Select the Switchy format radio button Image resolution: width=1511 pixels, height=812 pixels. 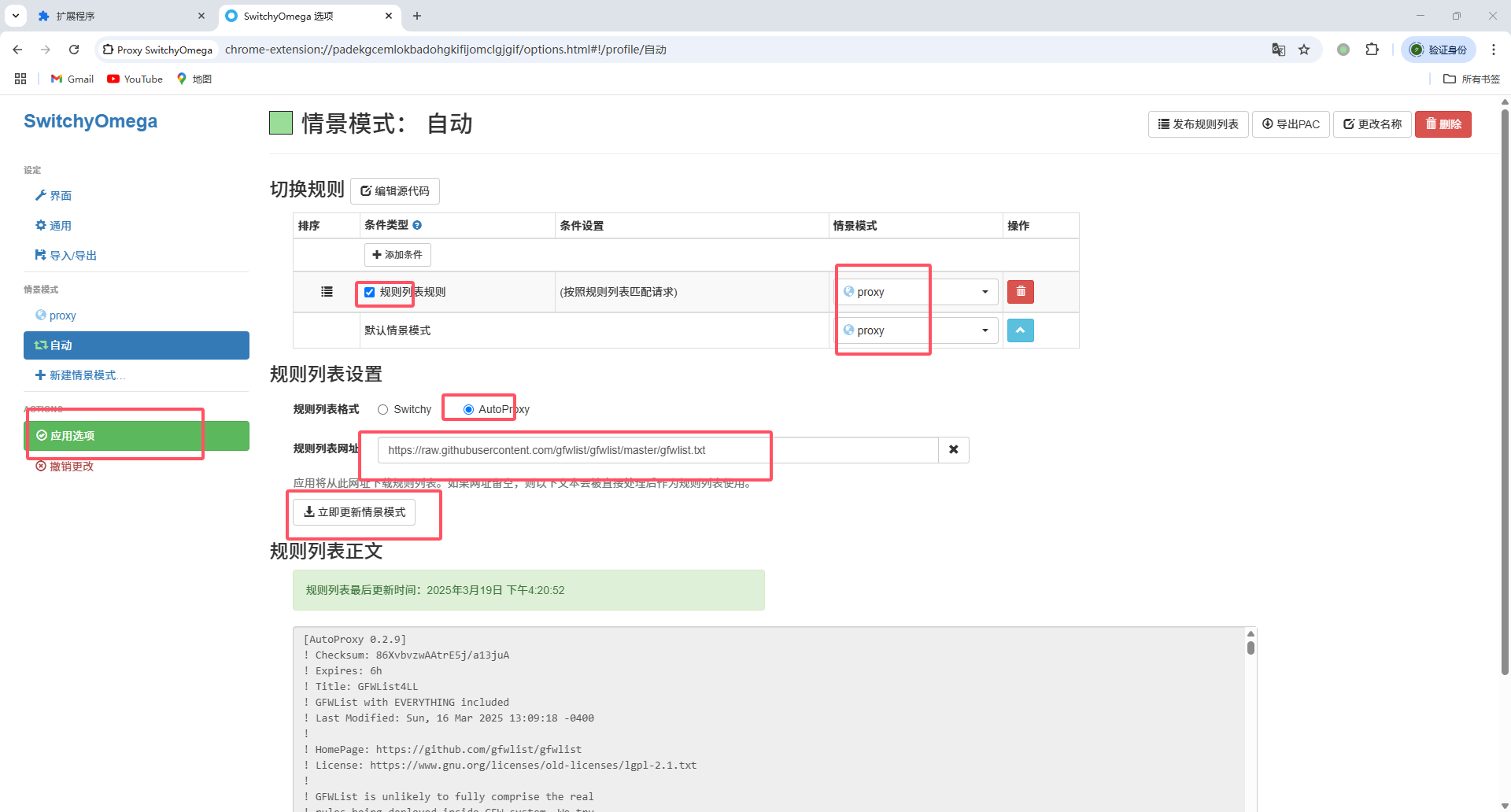pos(383,409)
